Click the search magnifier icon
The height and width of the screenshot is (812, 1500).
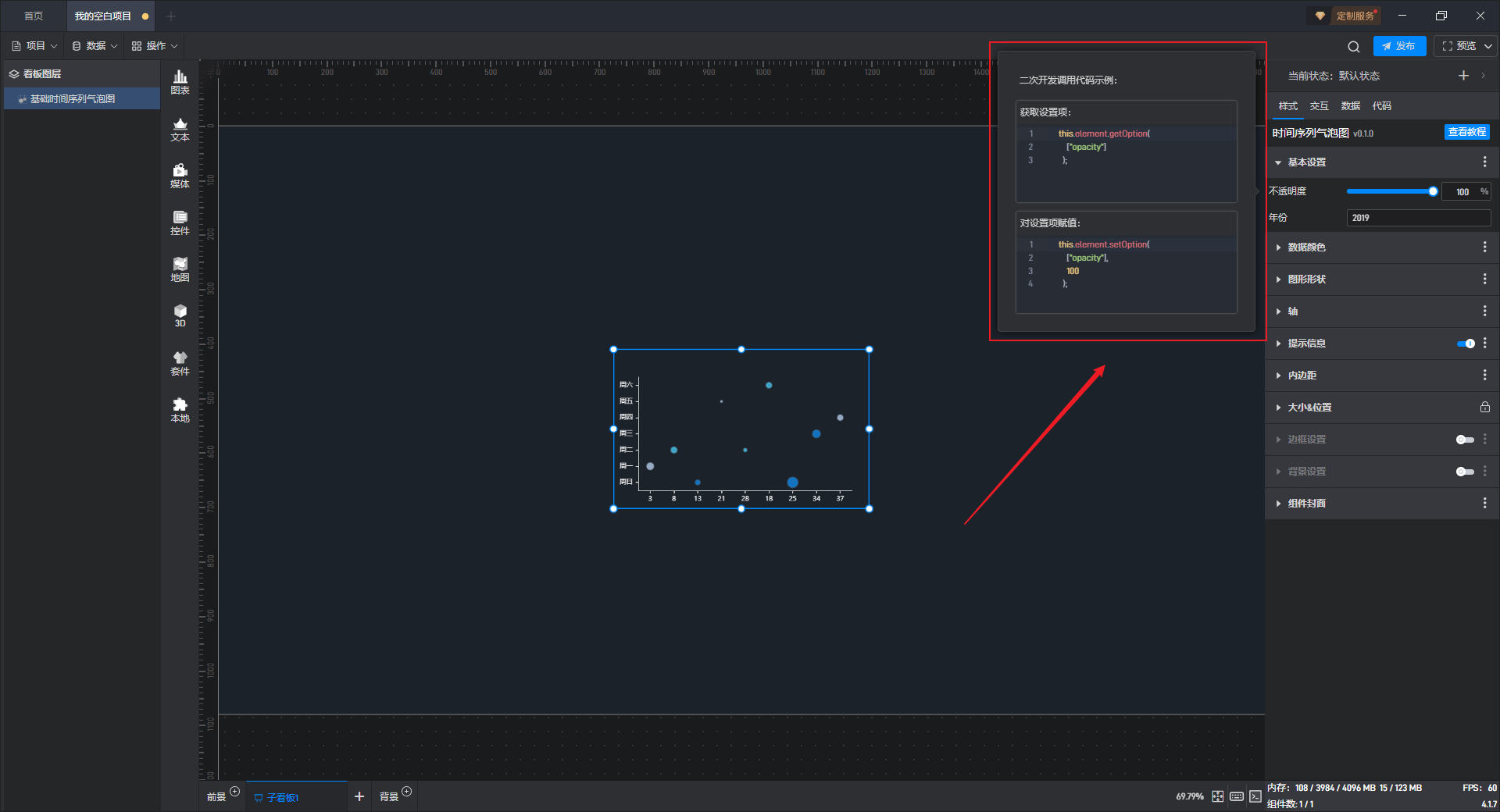point(1354,47)
